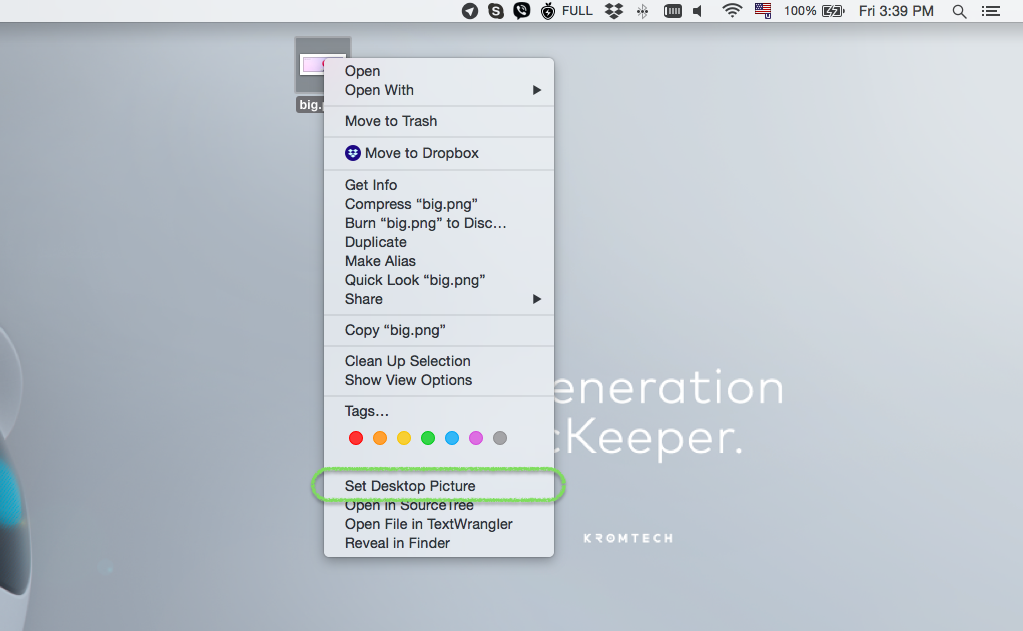Expand the Open With submenu

tap(438, 90)
